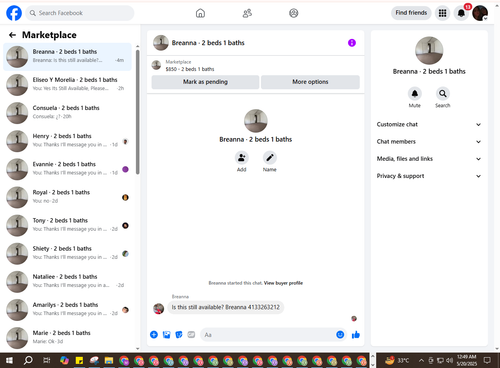Click Breanna's avatar beside her message
The width and height of the screenshot is (500, 368).
coord(158,309)
